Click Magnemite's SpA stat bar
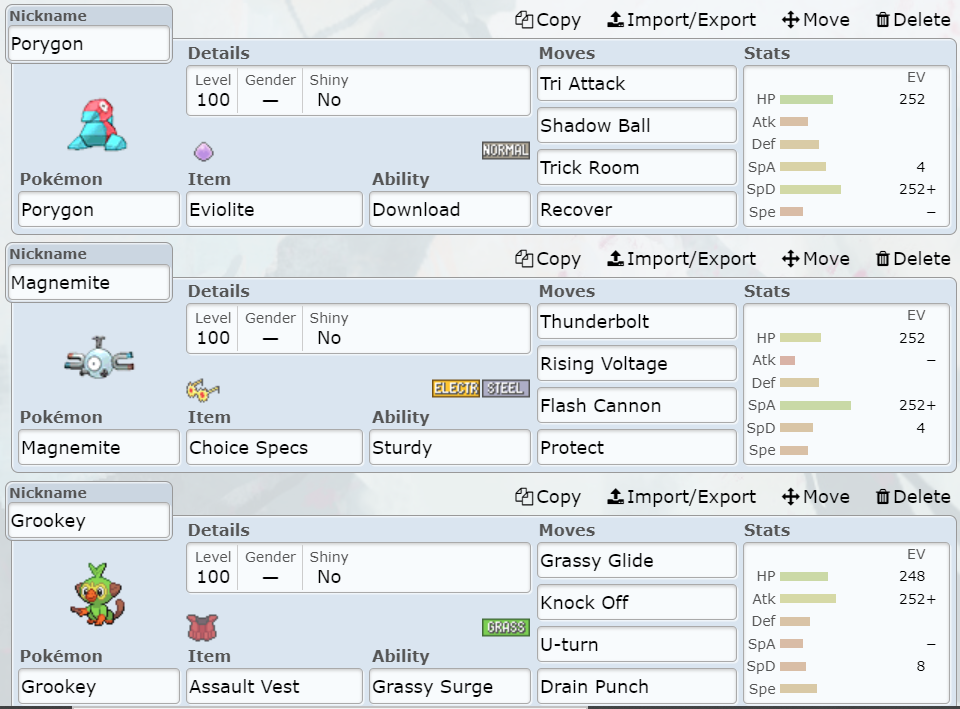The image size is (960, 709). coord(816,405)
